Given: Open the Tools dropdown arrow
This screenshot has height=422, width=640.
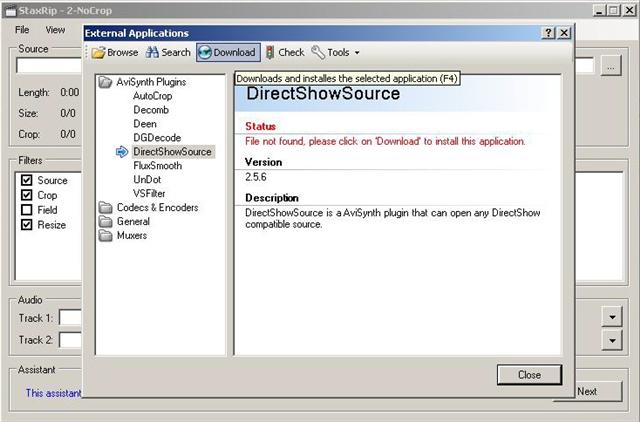Looking at the screenshot, I should pos(357,53).
